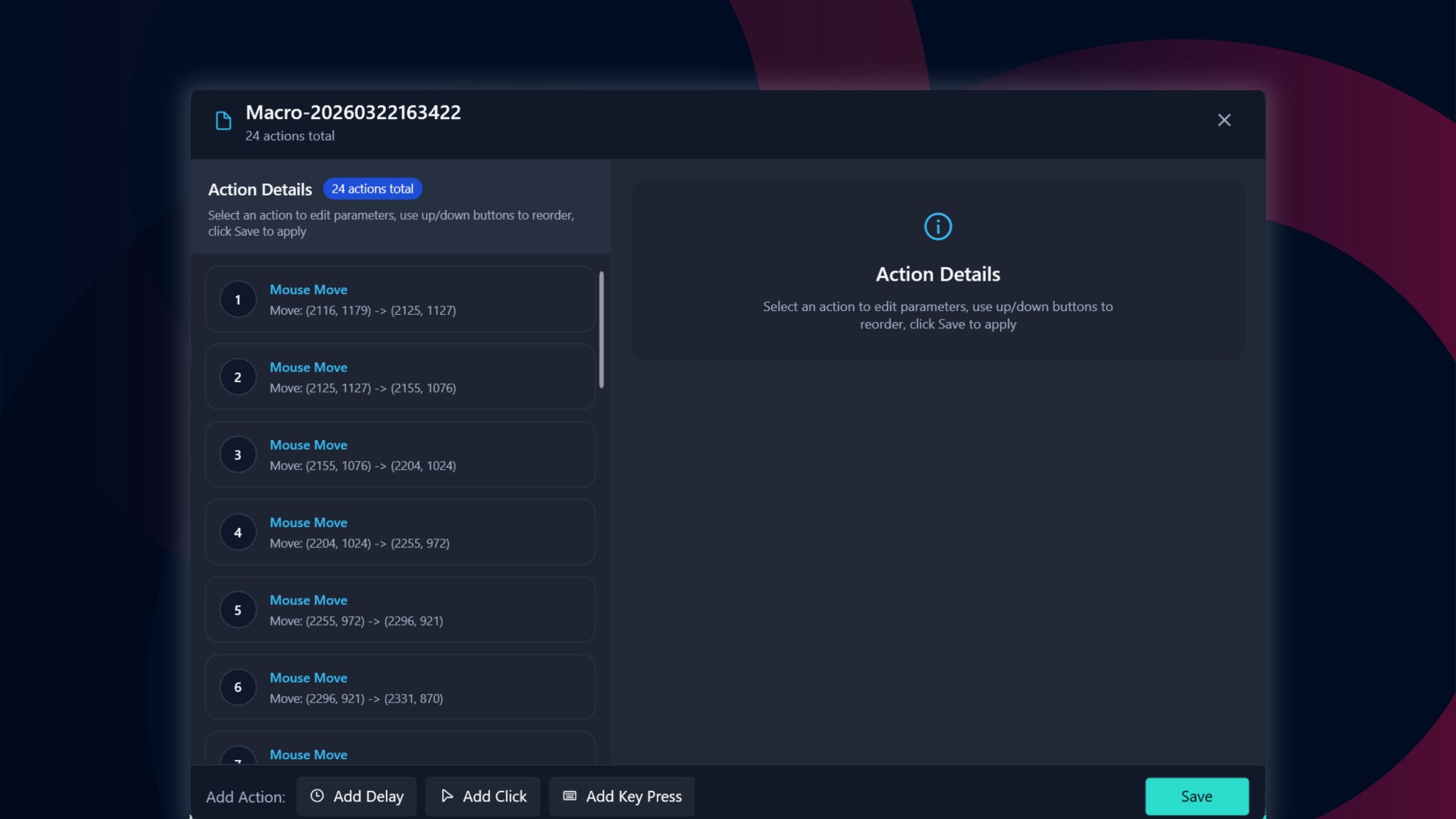Click the step number 6 circle
Image resolution: width=1456 pixels, height=819 pixels.
pyautogui.click(x=237, y=687)
